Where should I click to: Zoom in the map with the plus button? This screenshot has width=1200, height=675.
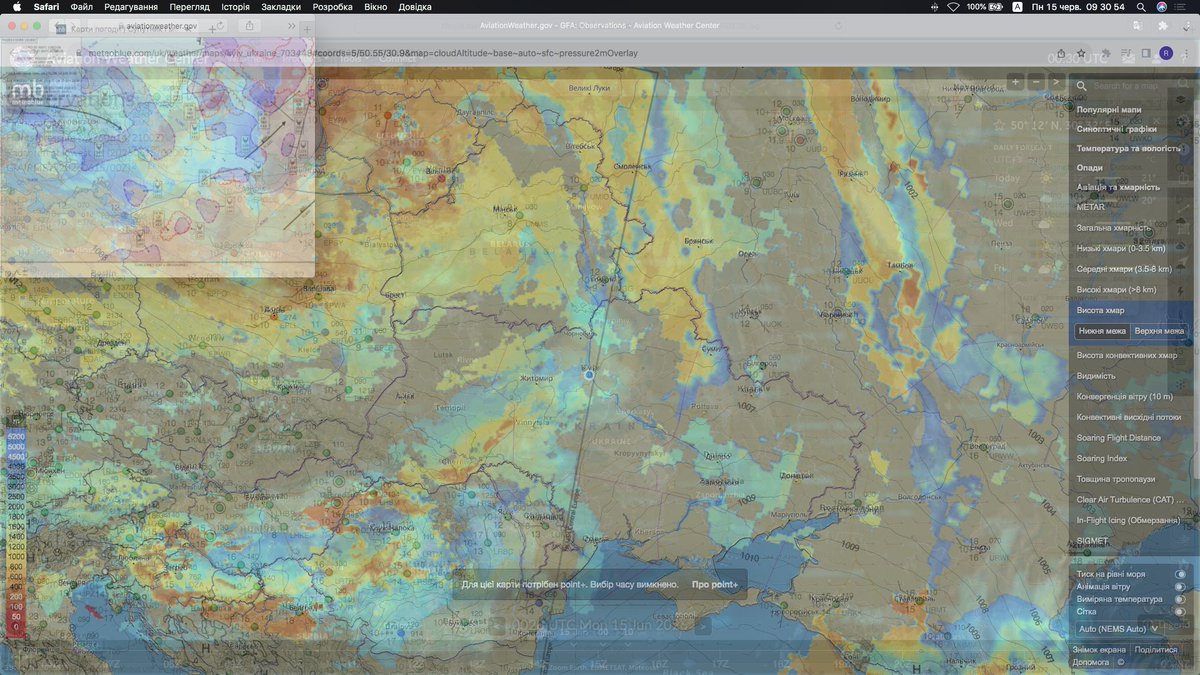[1015, 82]
